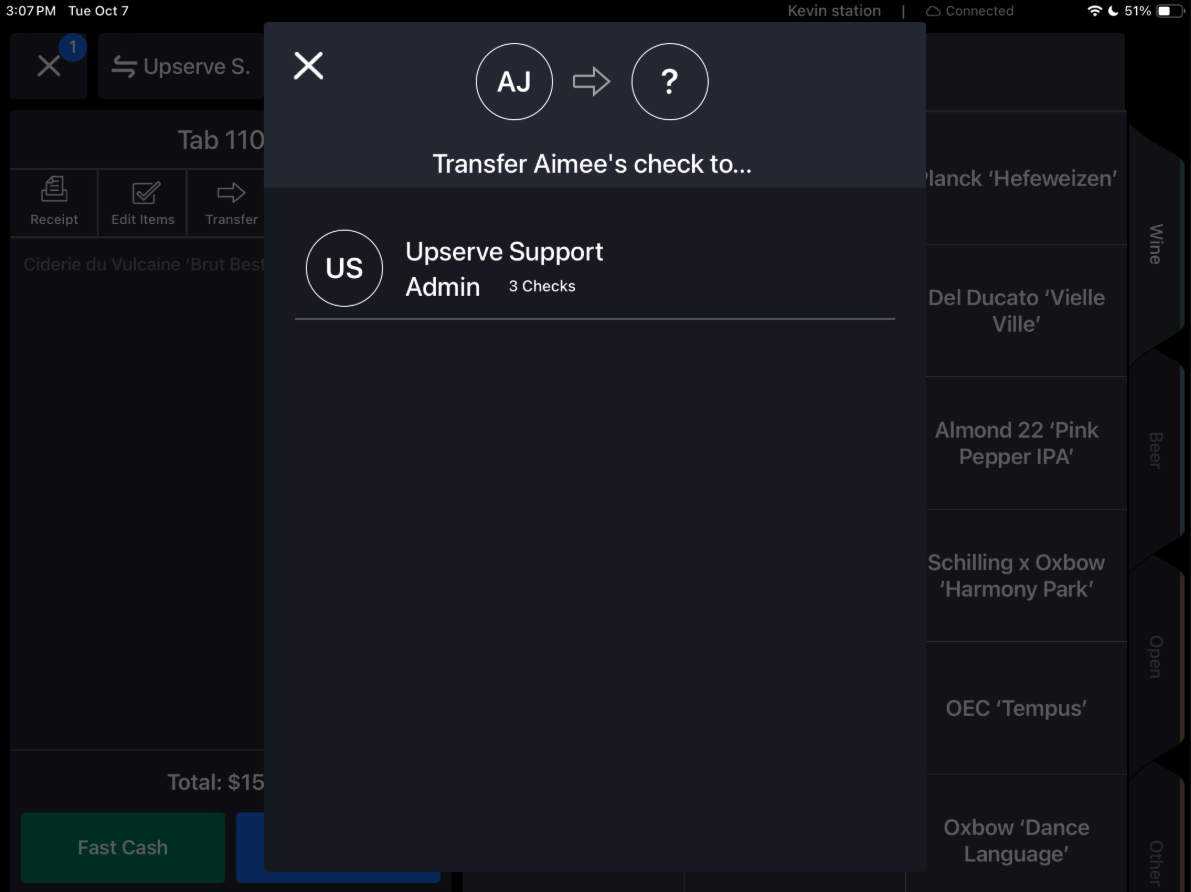1191x892 pixels.
Task: Pay with Fast Cash
Action: pos(123,847)
